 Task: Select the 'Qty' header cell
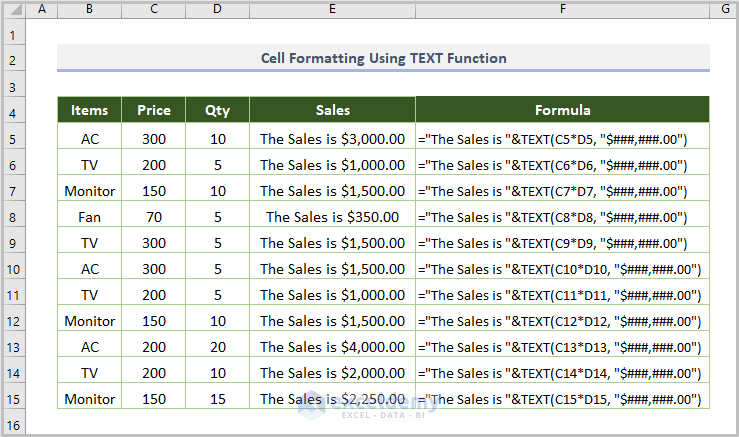tap(217, 110)
